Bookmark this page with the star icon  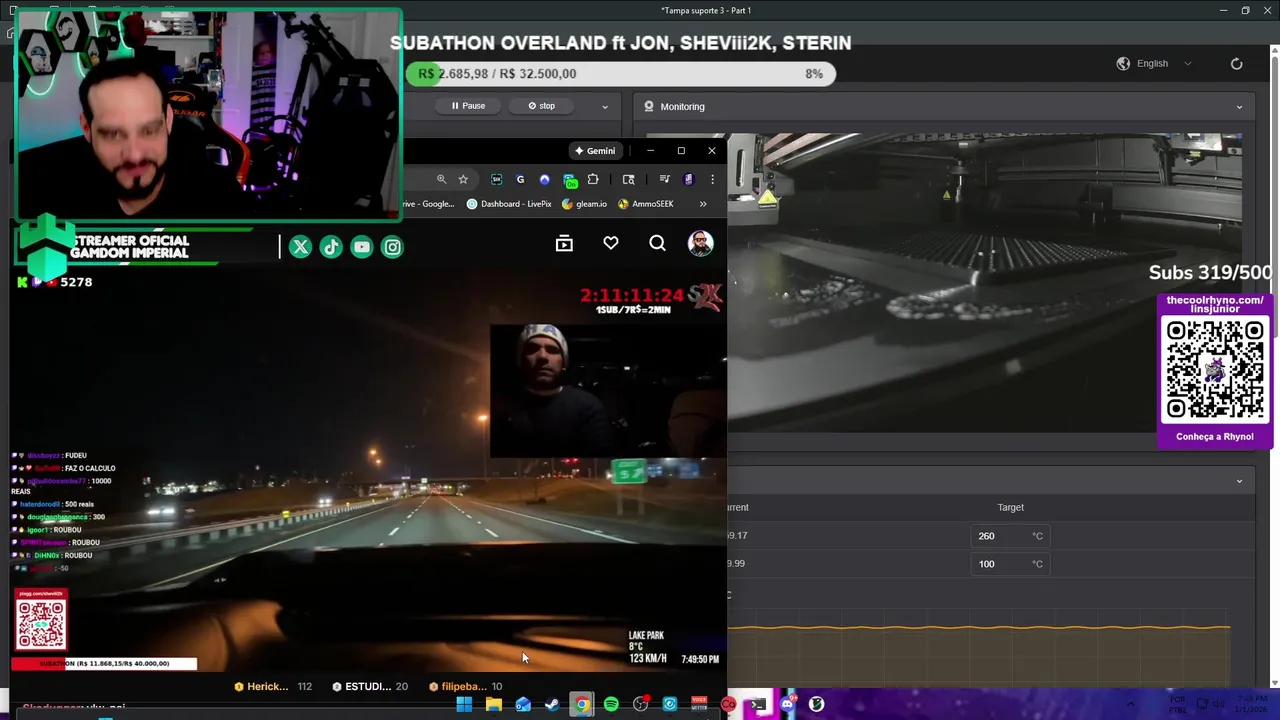(x=463, y=179)
